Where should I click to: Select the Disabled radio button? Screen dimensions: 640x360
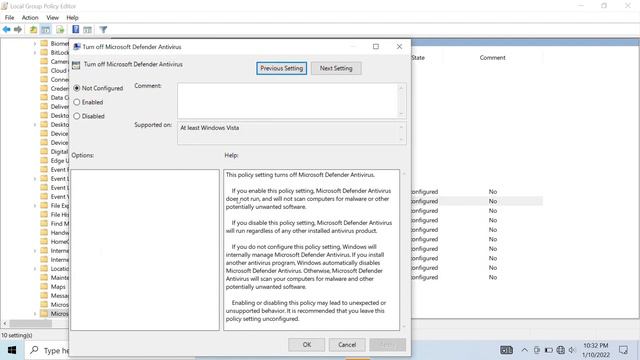point(77,116)
